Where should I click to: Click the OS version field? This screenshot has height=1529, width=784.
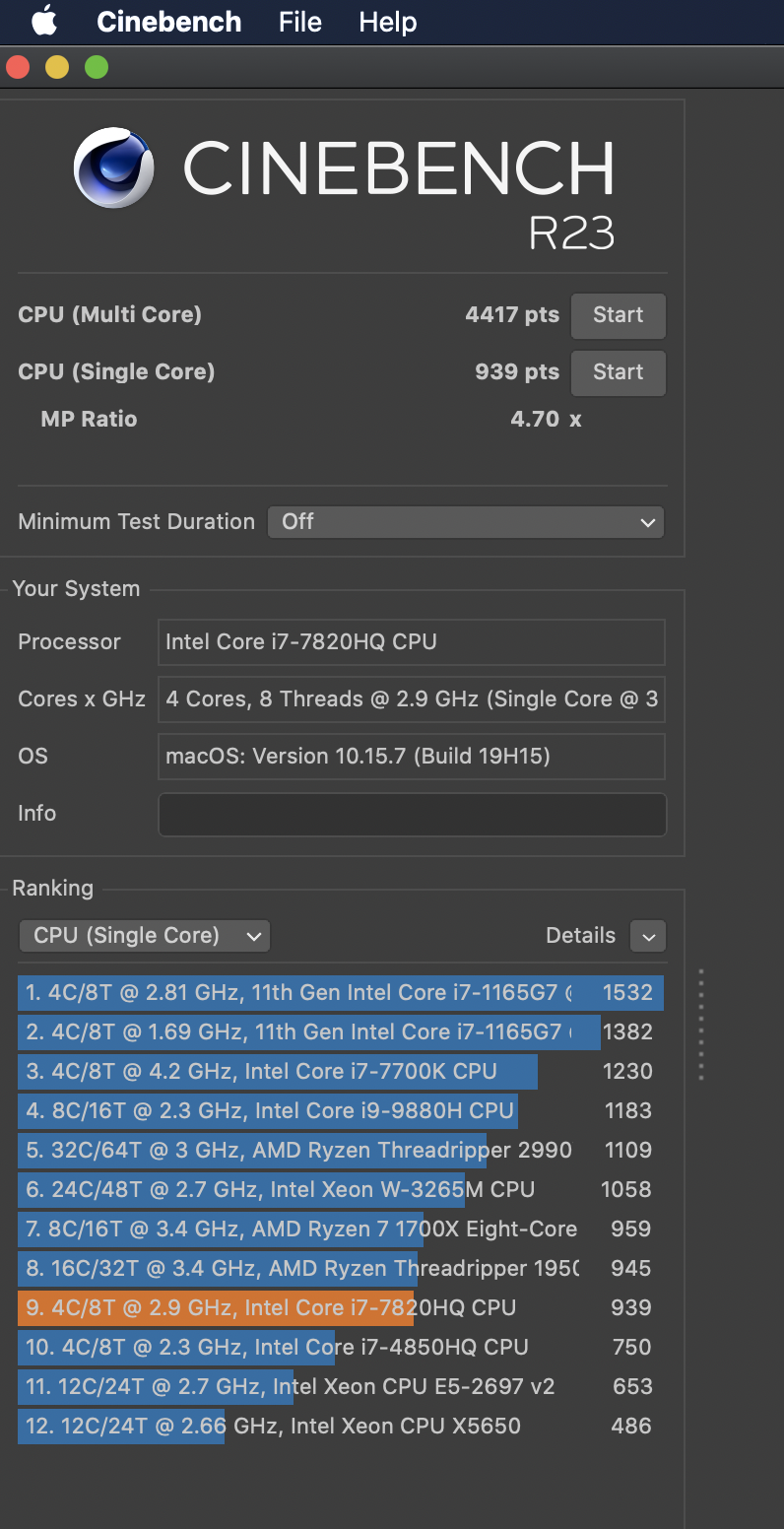(412, 757)
